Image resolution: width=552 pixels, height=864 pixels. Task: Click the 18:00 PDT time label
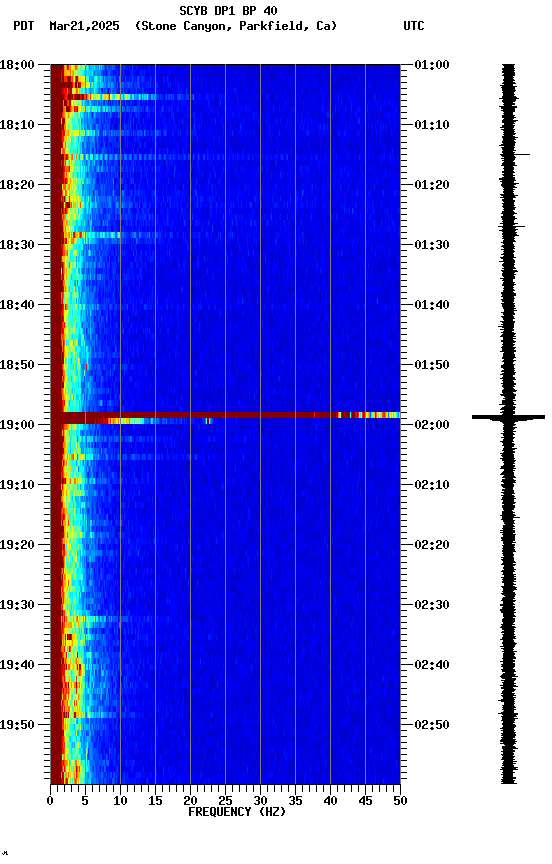(17, 65)
